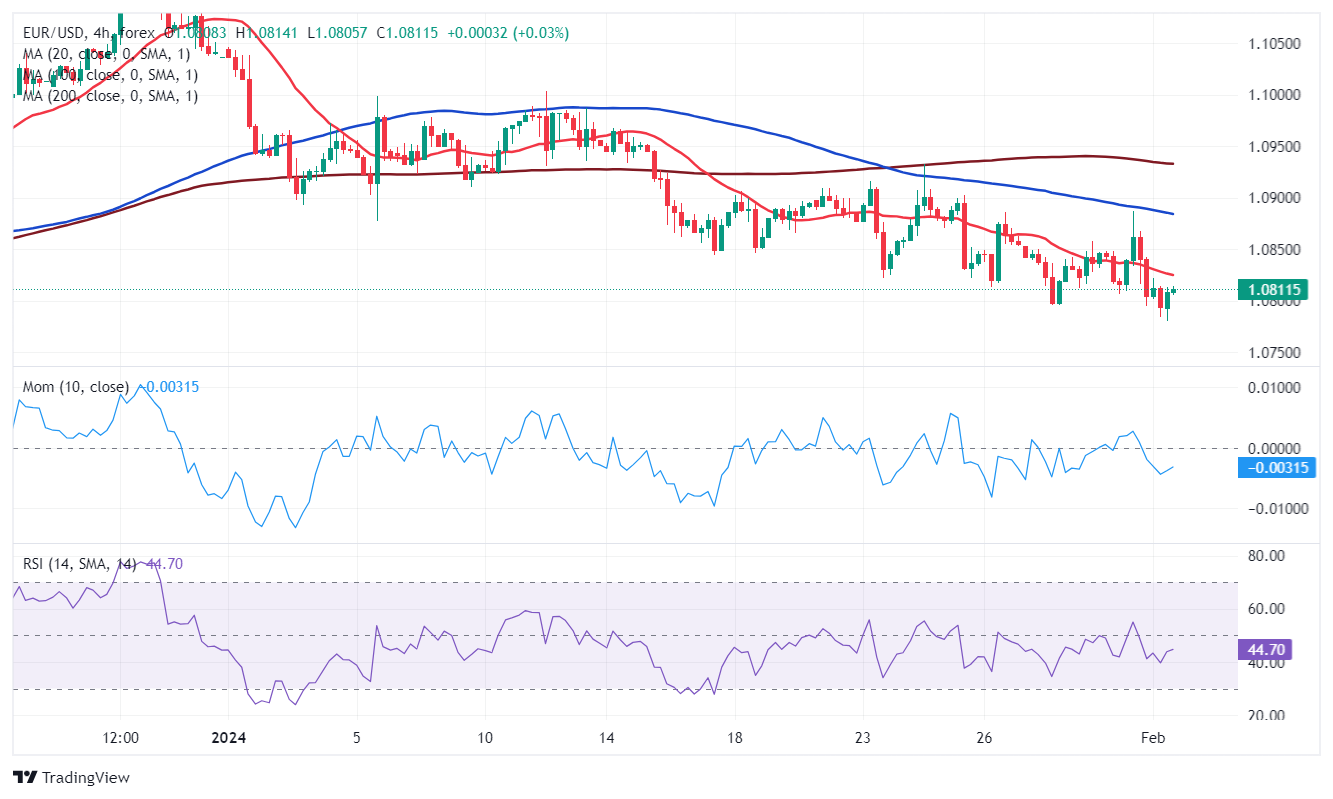This screenshot has height=799, width=1333.
Task: Click the 10 date label on time axis
Action: click(485, 738)
